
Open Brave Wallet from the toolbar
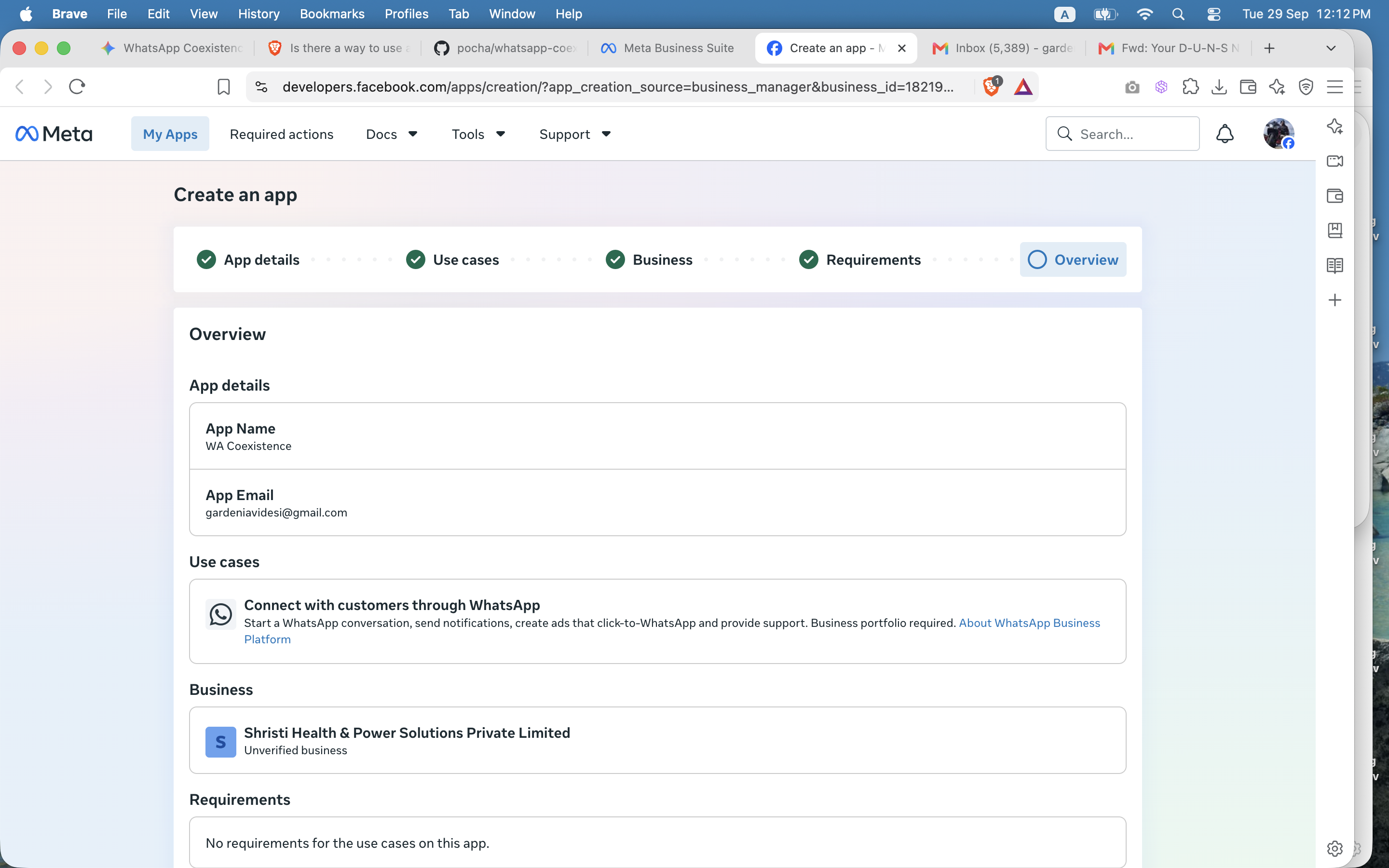(x=1248, y=87)
